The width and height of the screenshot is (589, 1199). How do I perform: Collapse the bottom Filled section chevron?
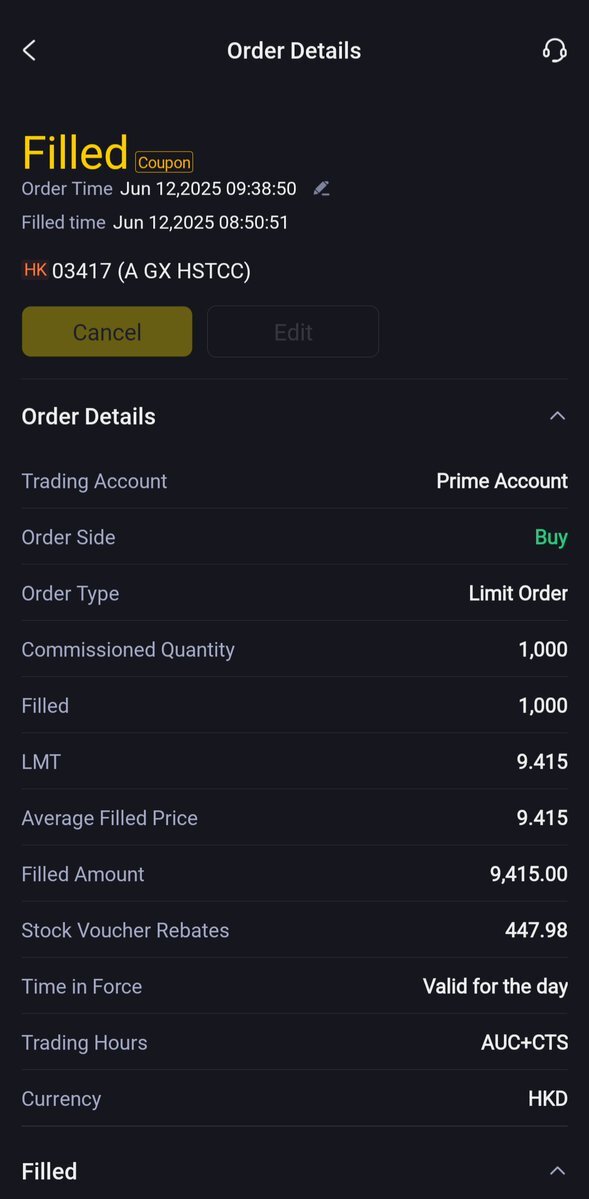click(x=558, y=1171)
